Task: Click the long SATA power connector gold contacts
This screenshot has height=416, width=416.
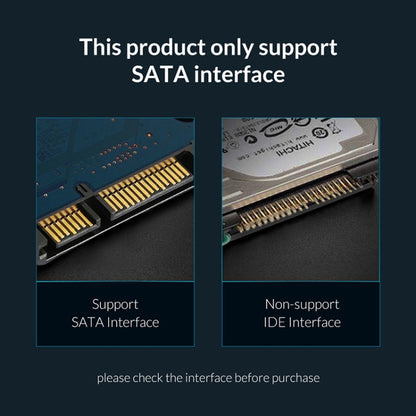Action: pyautogui.click(x=145, y=185)
